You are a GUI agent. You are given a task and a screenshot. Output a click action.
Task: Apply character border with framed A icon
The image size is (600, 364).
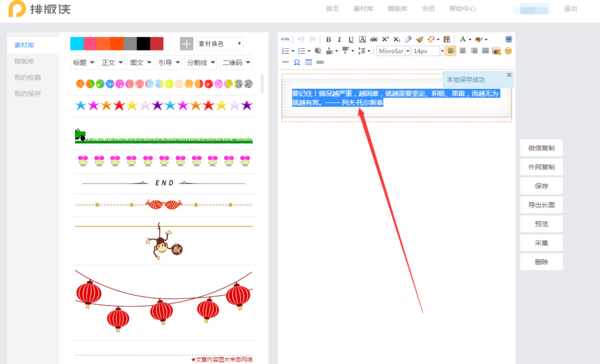(x=362, y=39)
